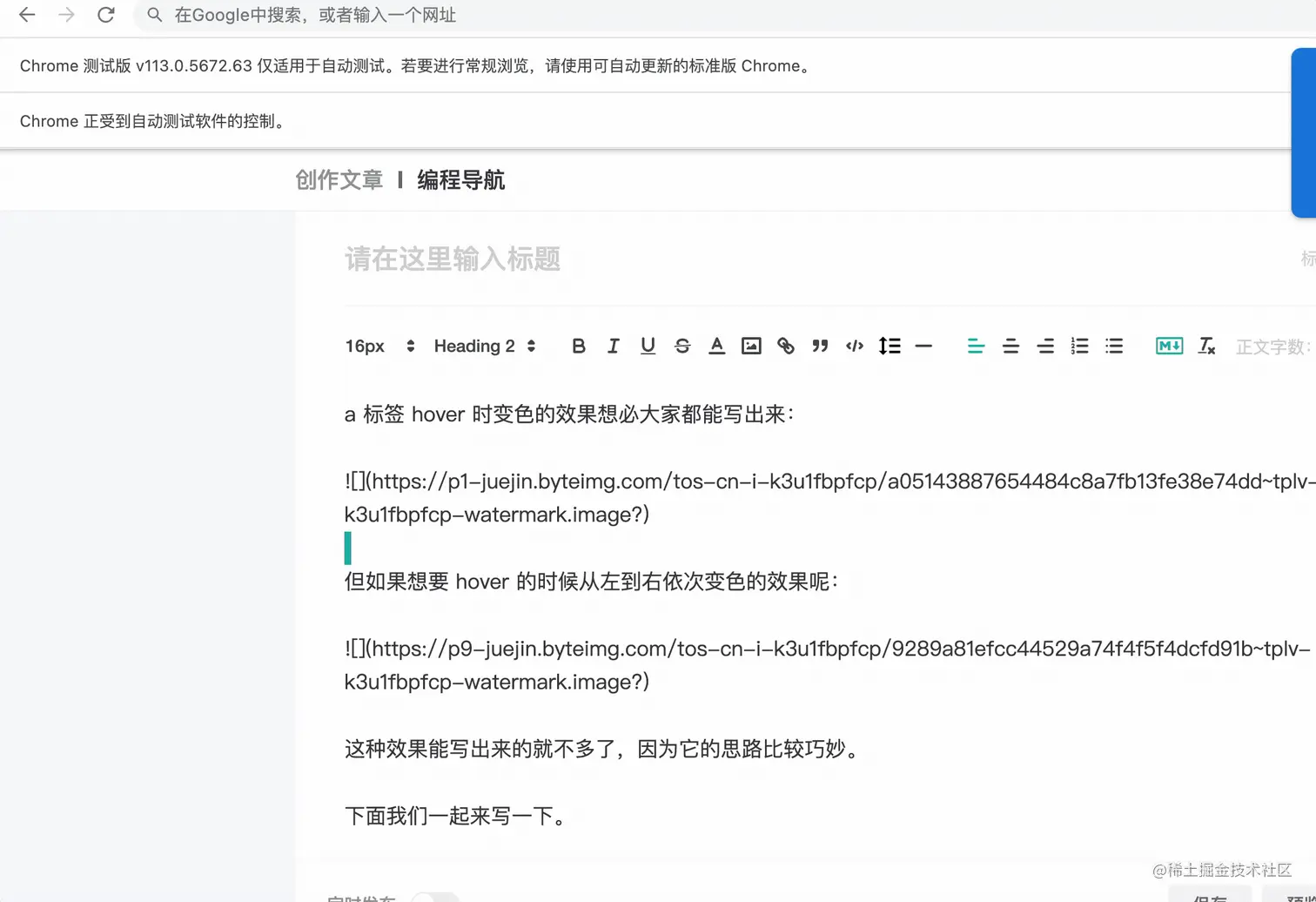Open the Heading 2 style dropdown

click(485, 347)
